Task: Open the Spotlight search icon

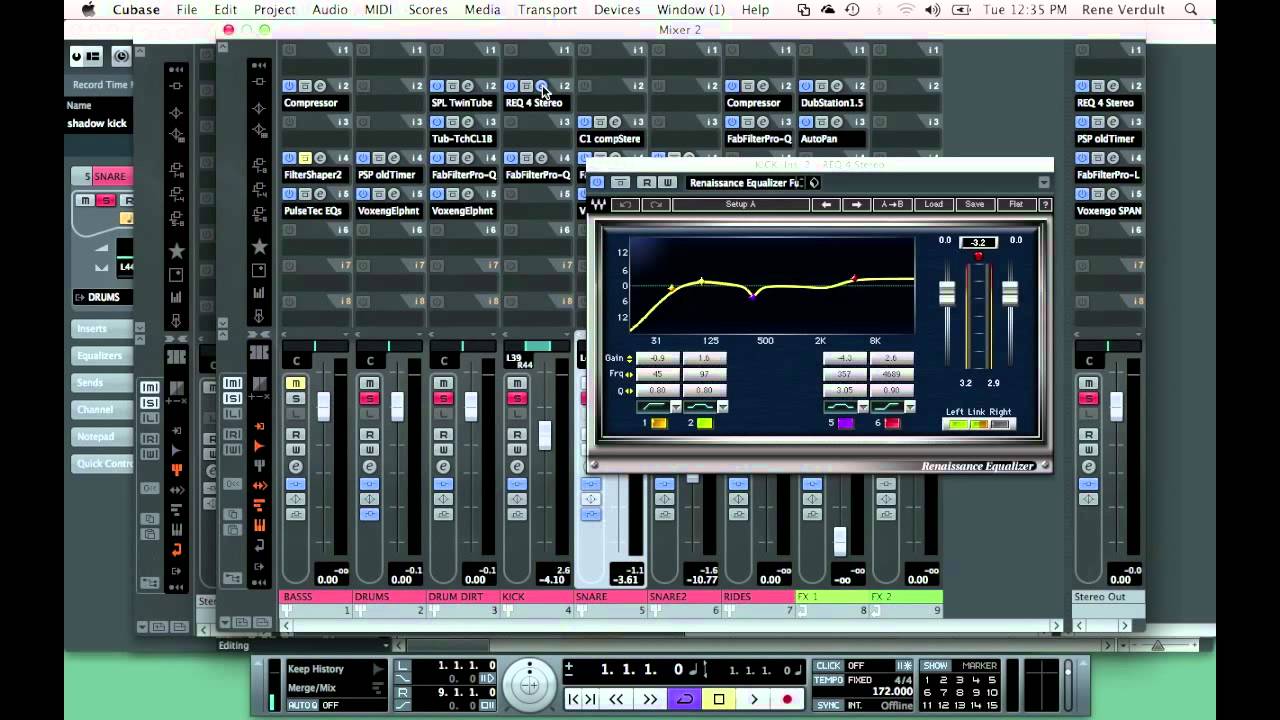Action: click(1190, 10)
